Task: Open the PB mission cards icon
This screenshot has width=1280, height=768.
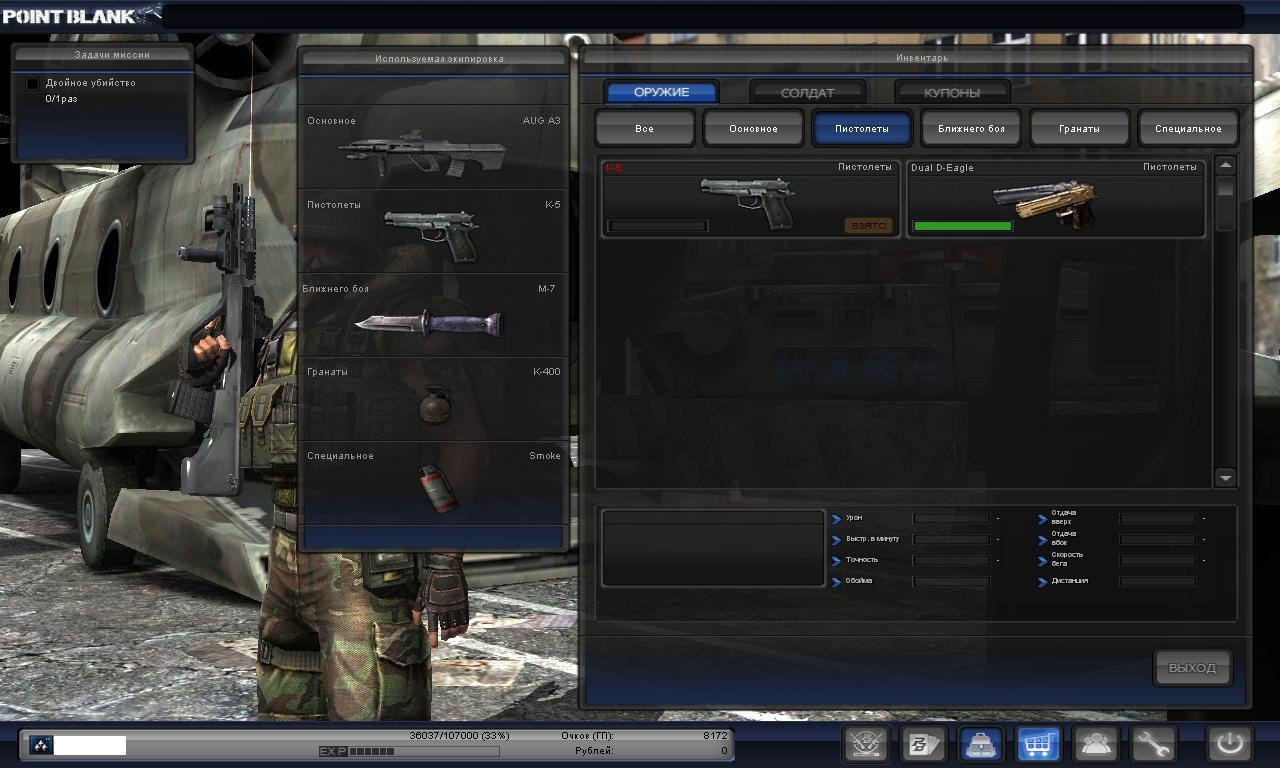Action: [x=923, y=744]
